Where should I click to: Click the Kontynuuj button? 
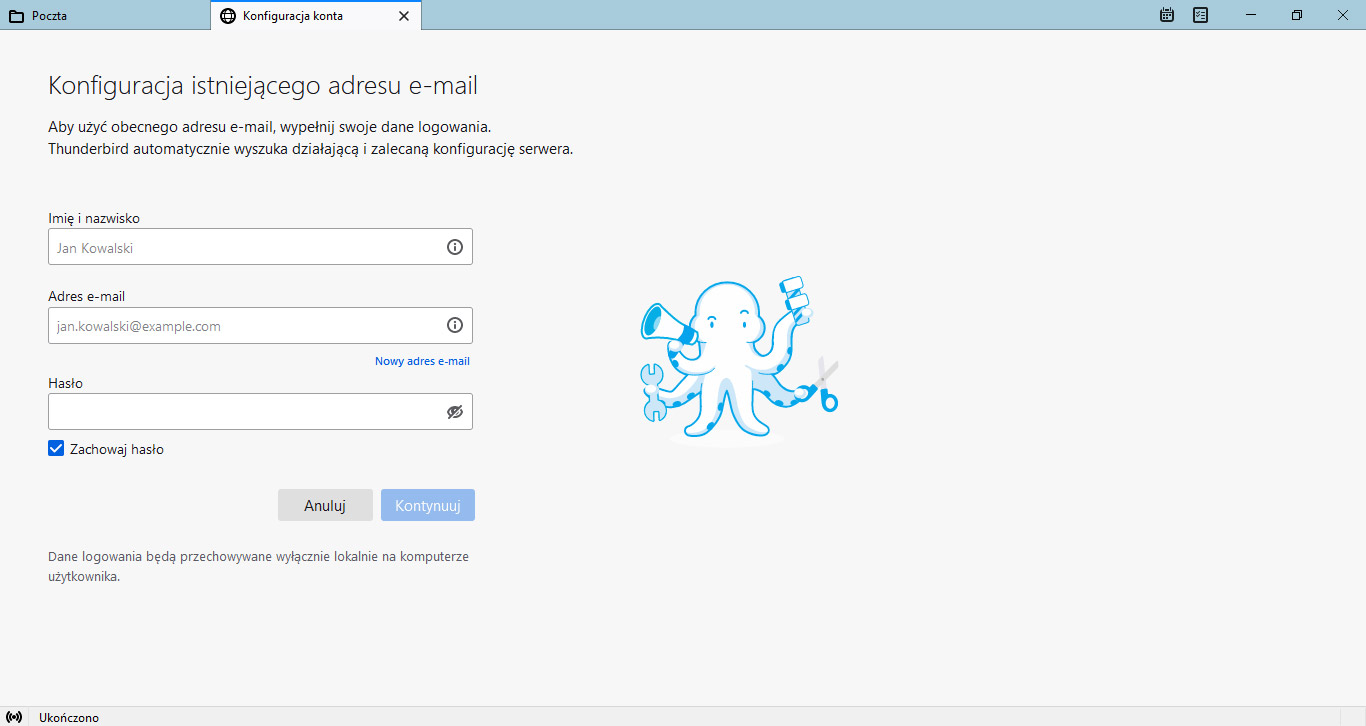coord(428,505)
